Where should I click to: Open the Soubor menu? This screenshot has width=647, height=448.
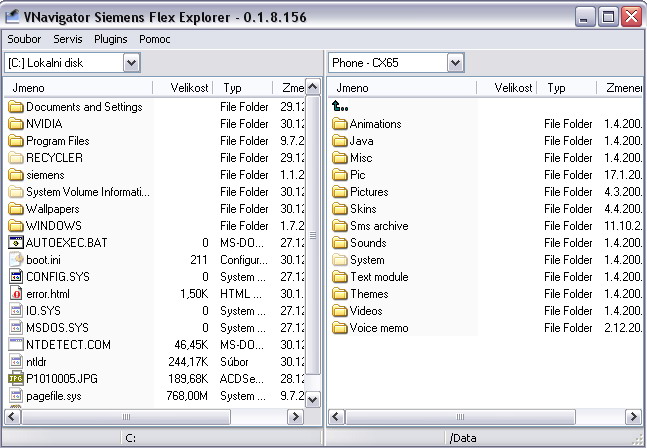(24, 39)
